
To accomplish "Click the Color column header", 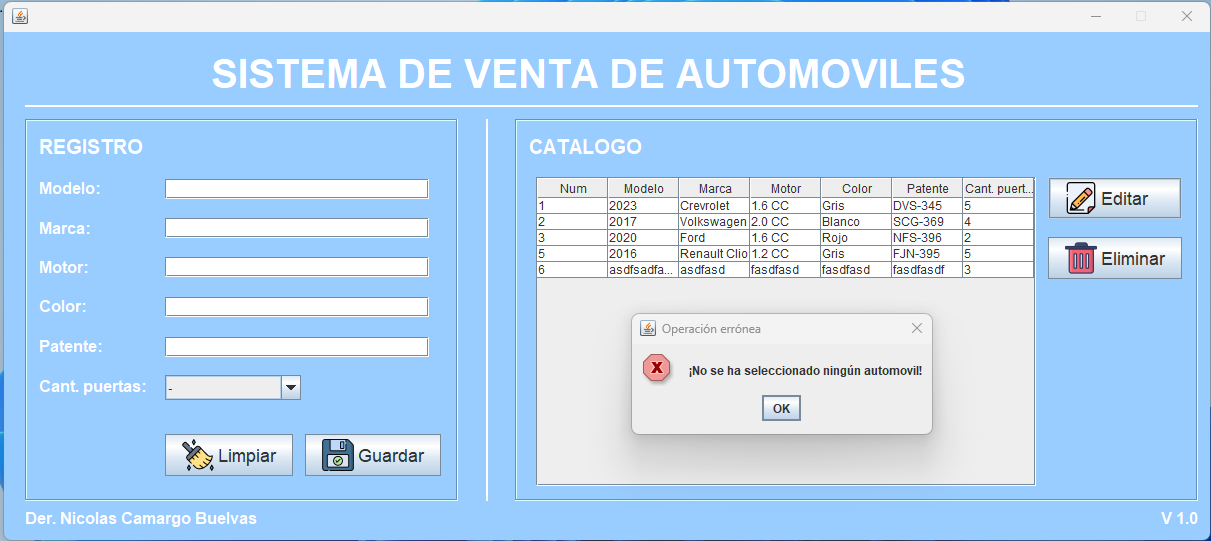I will coord(857,188).
